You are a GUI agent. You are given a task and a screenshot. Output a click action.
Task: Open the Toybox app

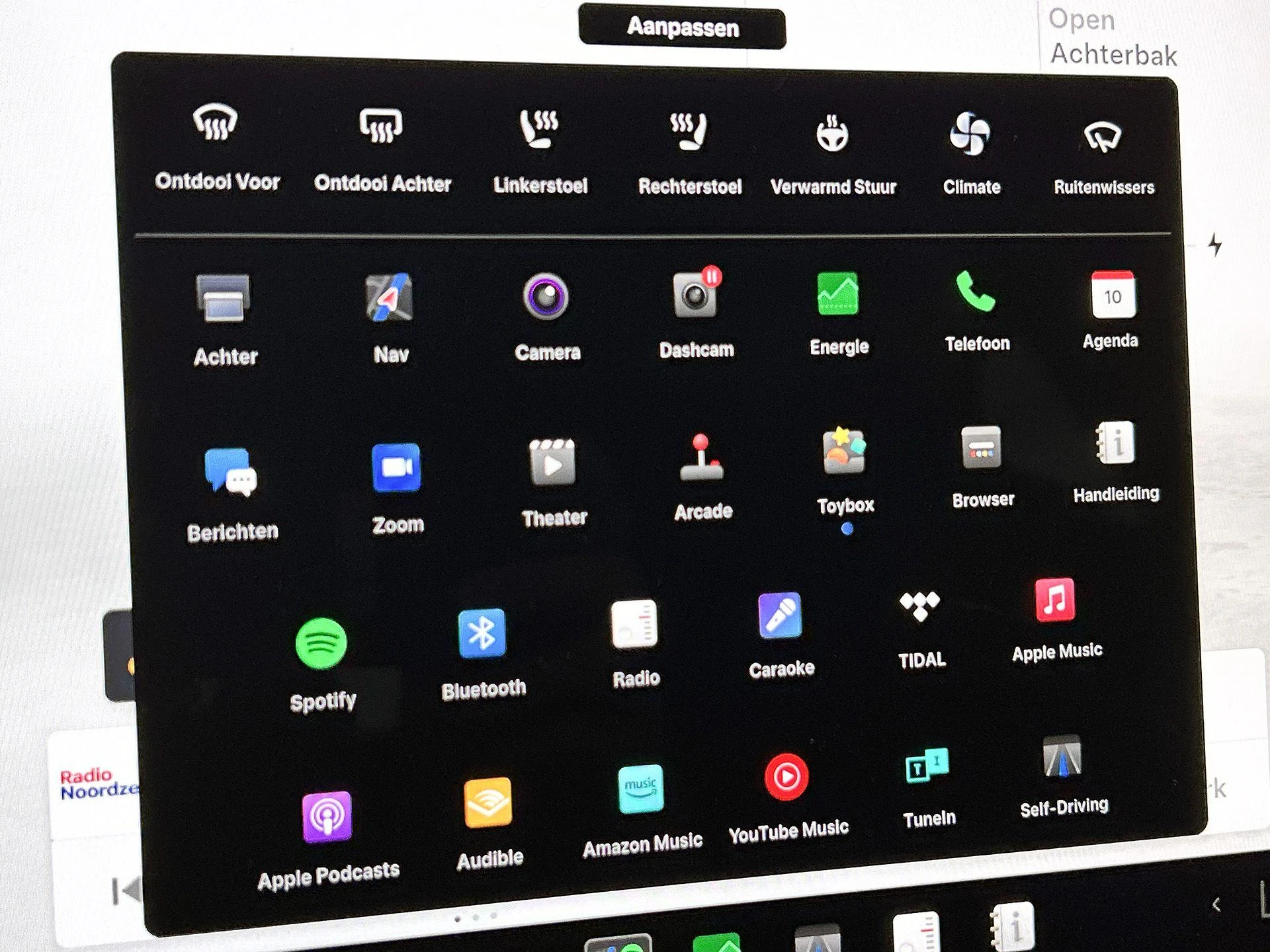point(843,451)
